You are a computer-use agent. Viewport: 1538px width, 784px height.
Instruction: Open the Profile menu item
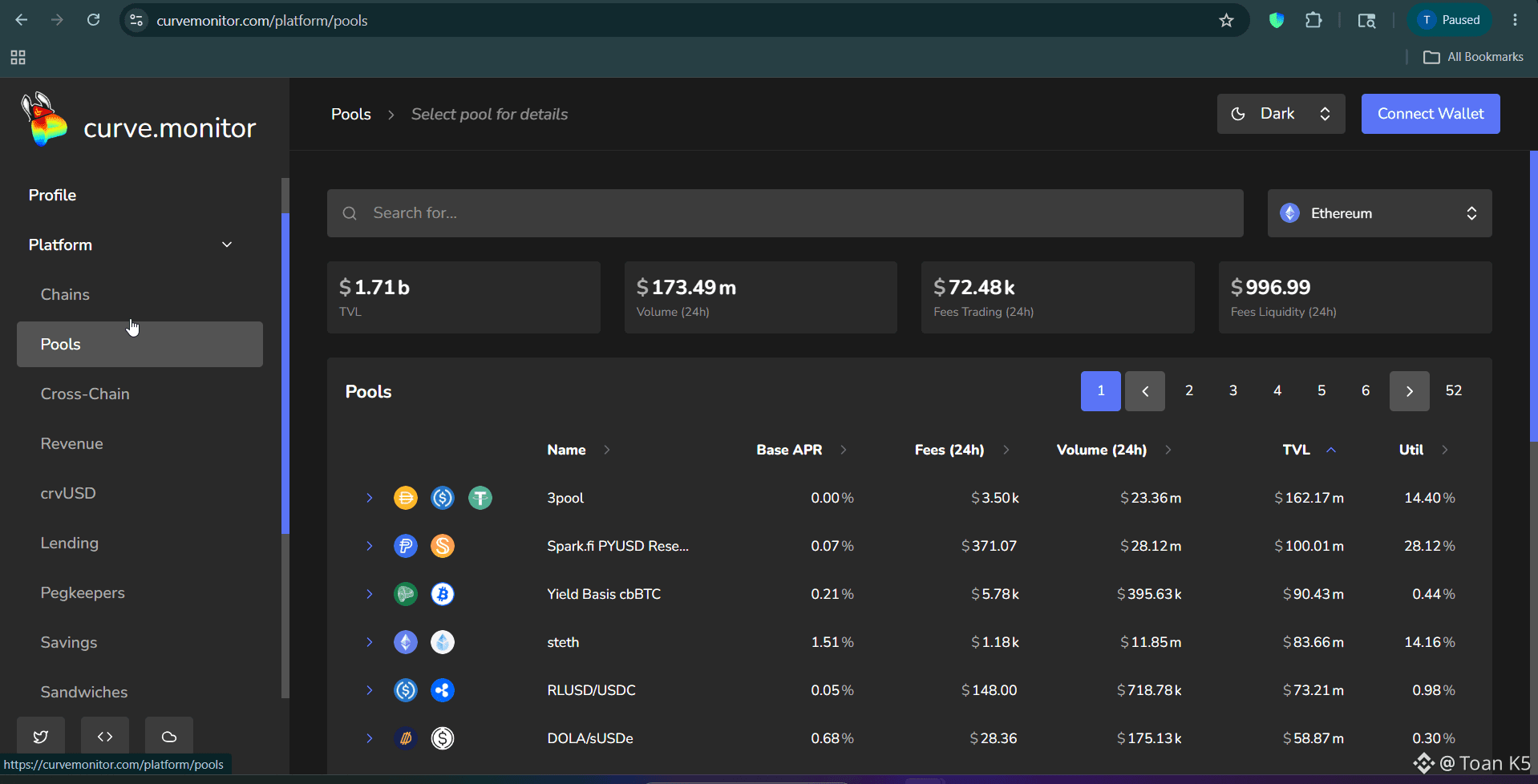coord(53,195)
